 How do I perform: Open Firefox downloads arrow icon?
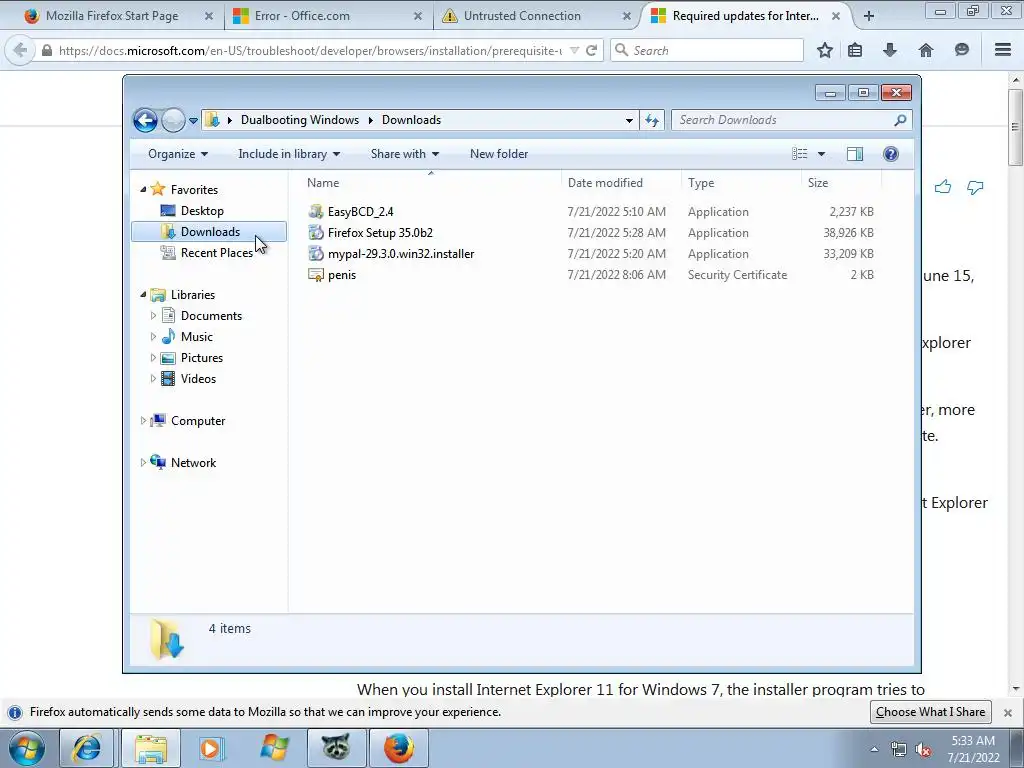pos(890,50)
